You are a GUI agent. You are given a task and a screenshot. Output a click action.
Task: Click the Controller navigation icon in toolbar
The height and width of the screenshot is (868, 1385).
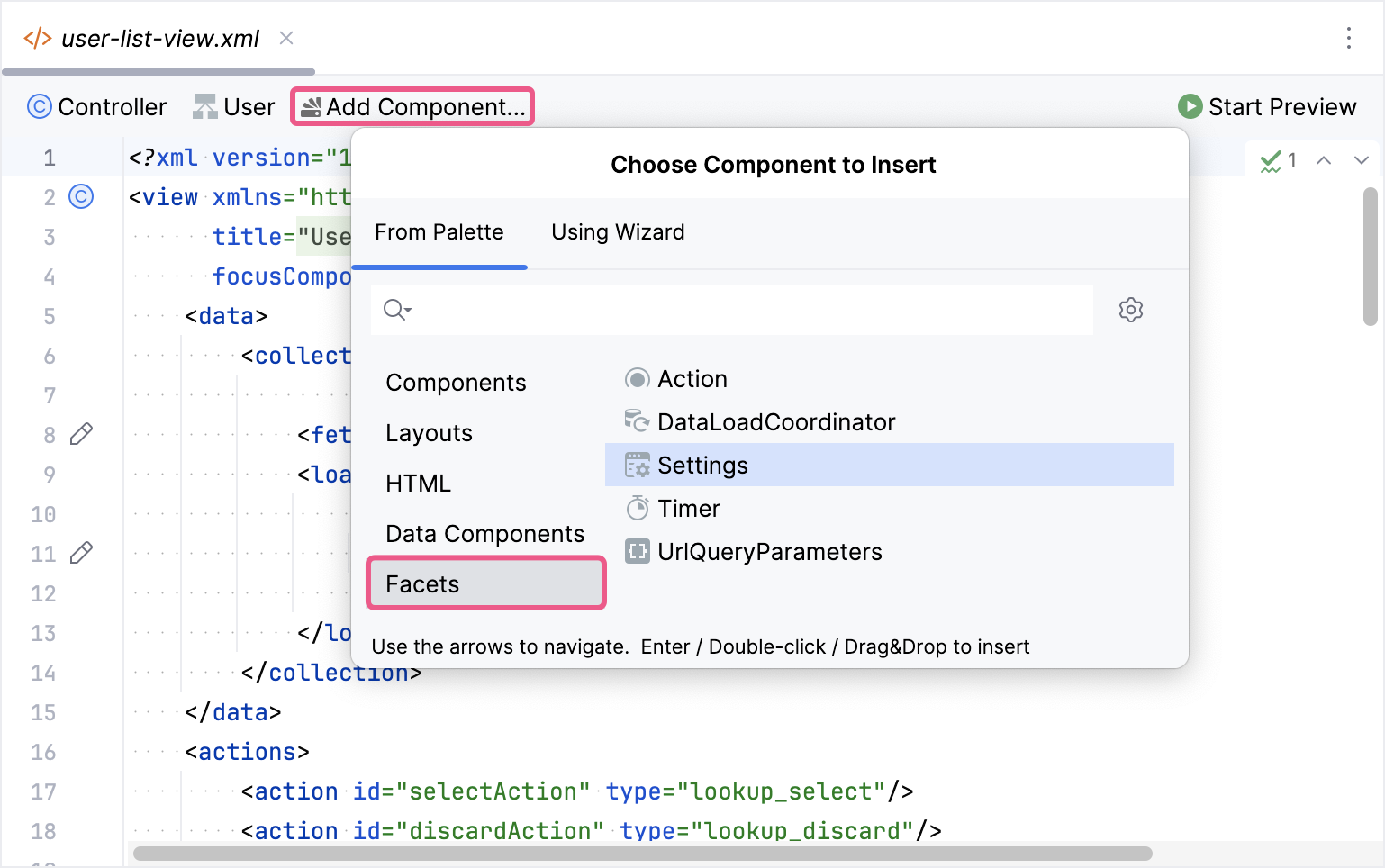tap(40, 107)
